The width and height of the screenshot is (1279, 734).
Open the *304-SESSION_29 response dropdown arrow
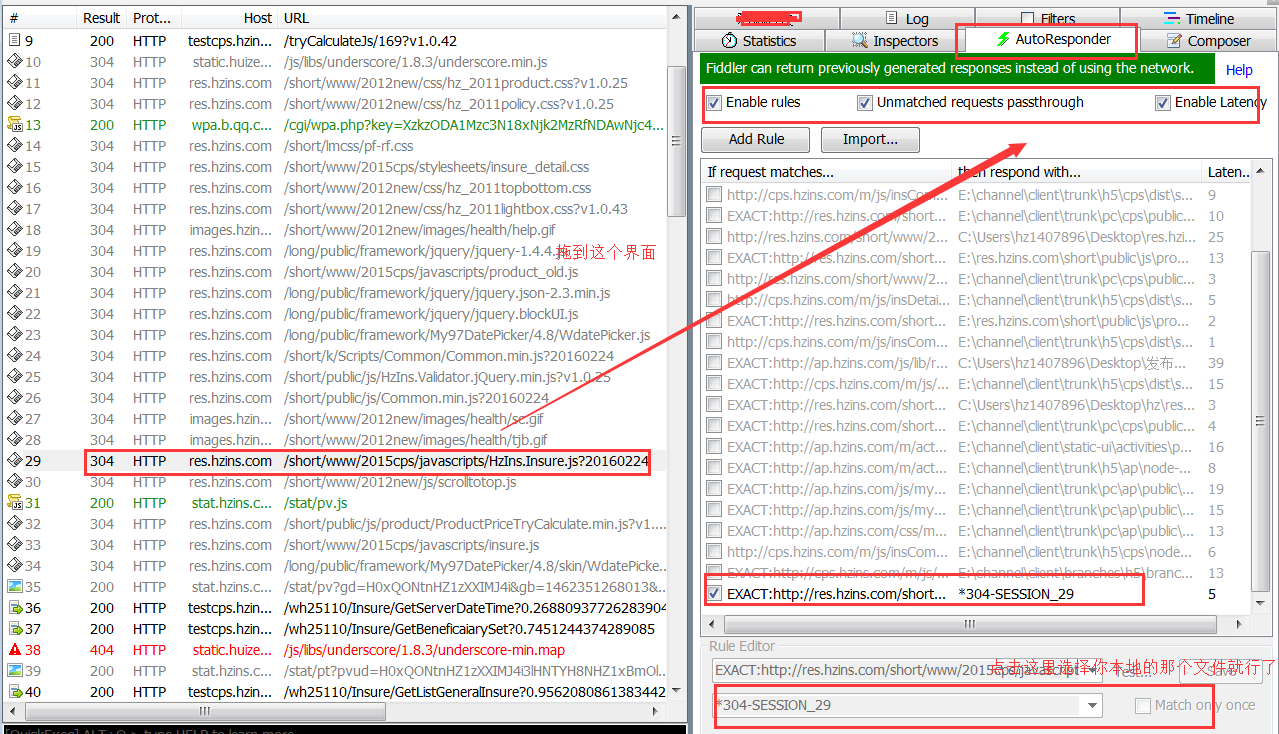click(x=1093, y=705)
